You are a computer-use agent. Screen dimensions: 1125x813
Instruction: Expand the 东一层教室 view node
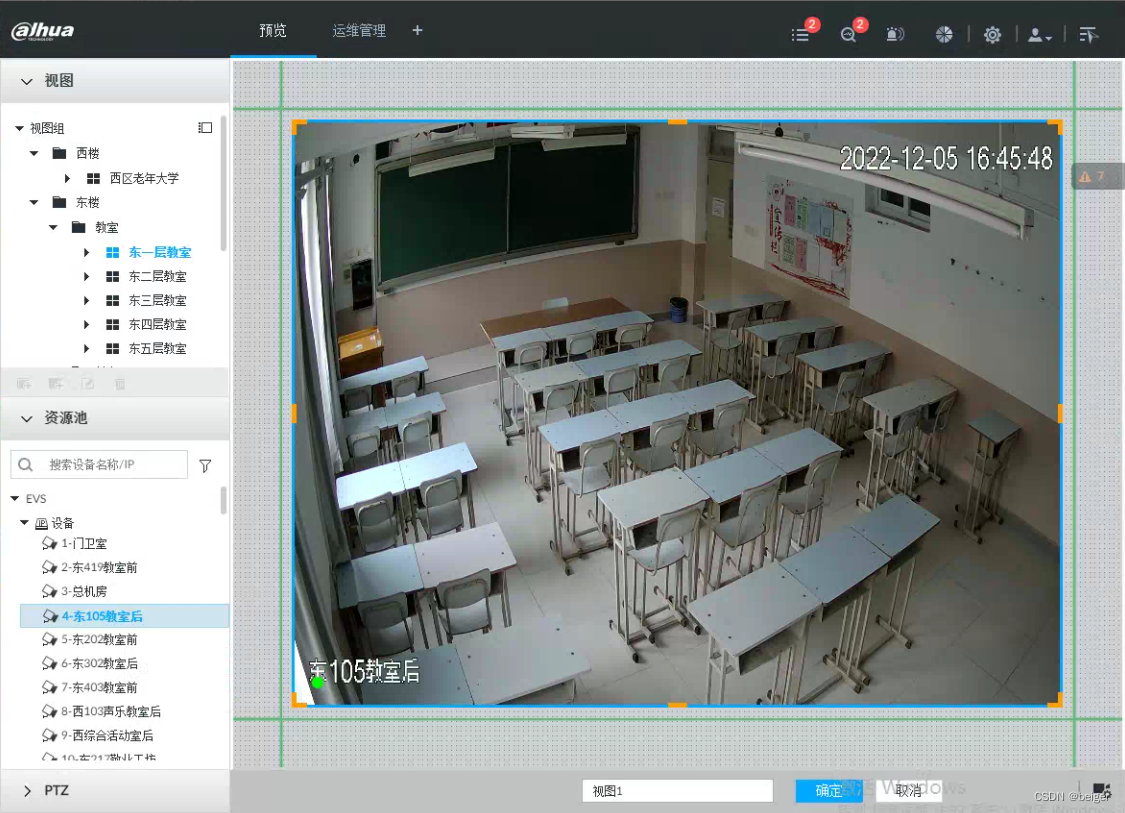coord(87,253)
